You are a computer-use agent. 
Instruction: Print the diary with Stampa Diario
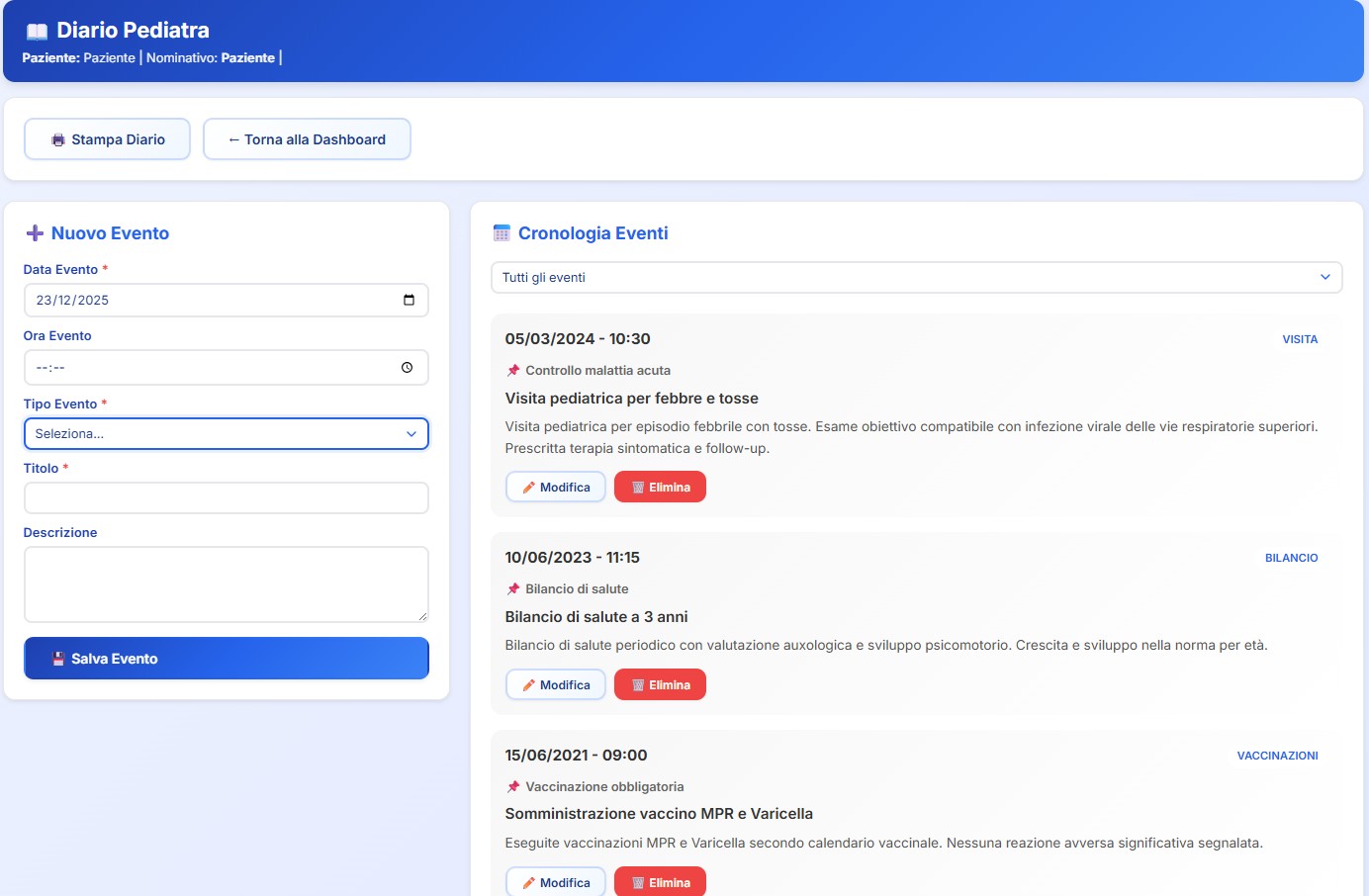coord(107,139)
